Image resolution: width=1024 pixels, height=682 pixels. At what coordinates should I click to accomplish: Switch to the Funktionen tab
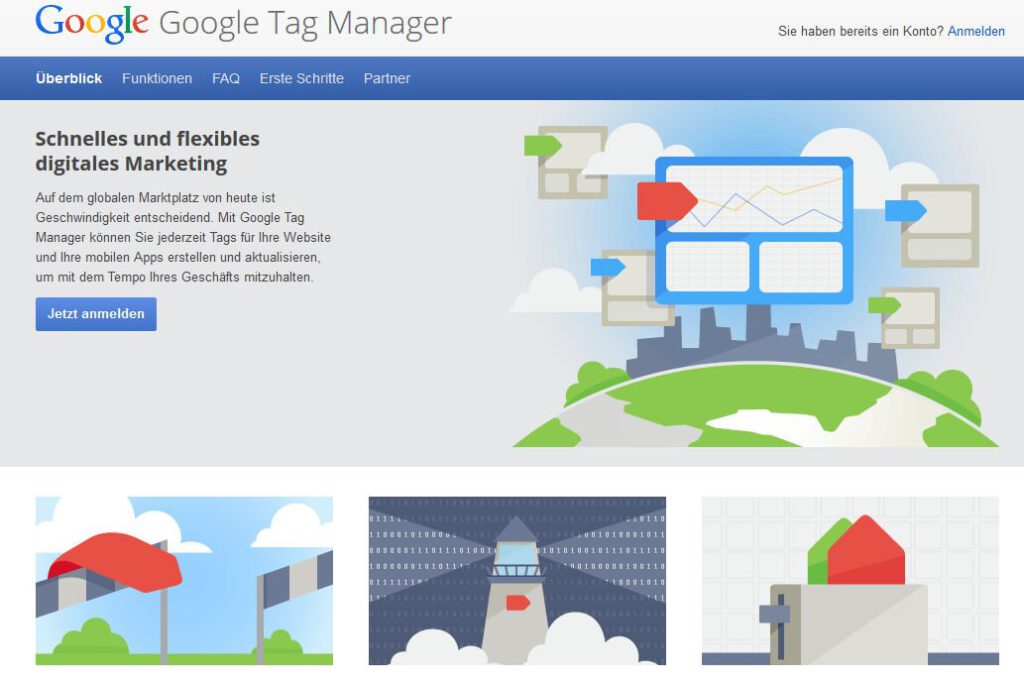coord(157,78)
